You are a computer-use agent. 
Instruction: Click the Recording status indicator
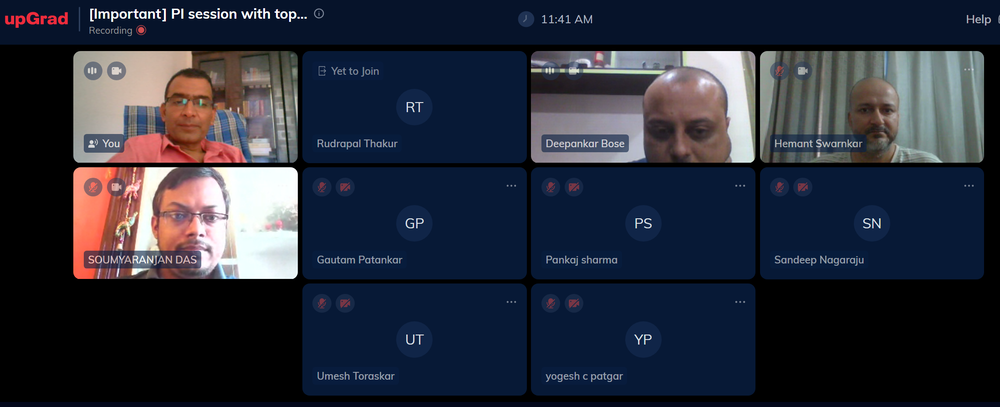pyautogui.click(x=117, y=30)
